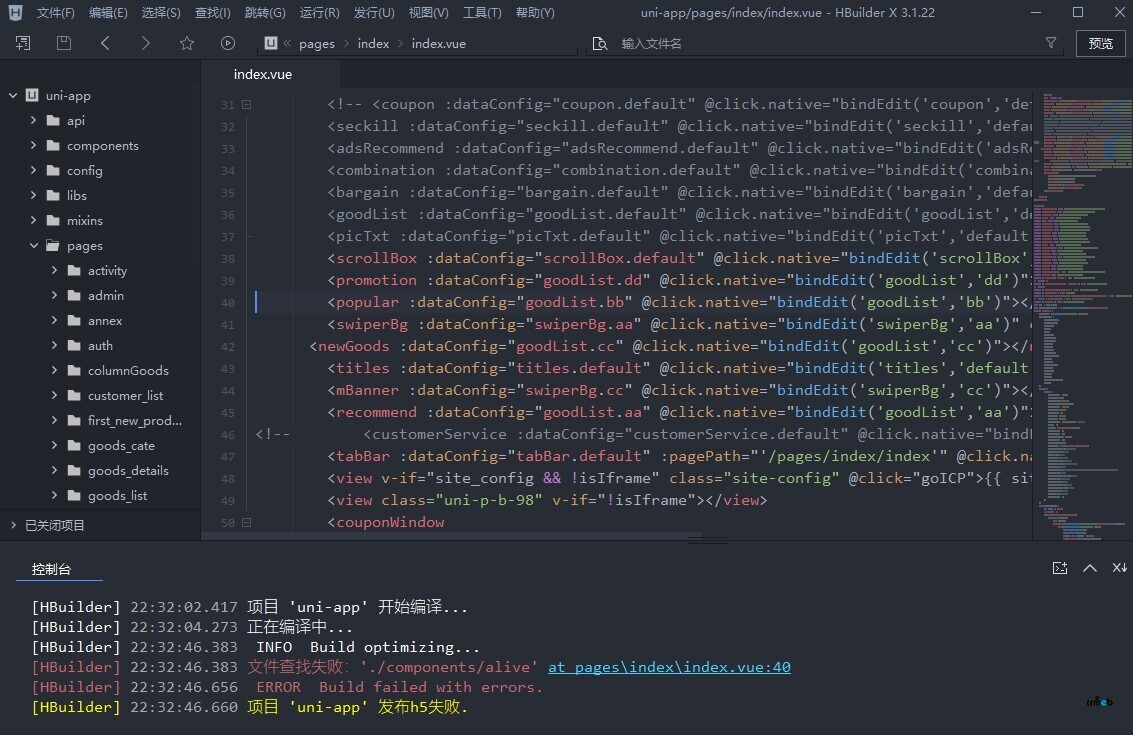This screenshot has width=1133, height=735.
Task: Click the run play-circle icon
Action: [228, 43]
